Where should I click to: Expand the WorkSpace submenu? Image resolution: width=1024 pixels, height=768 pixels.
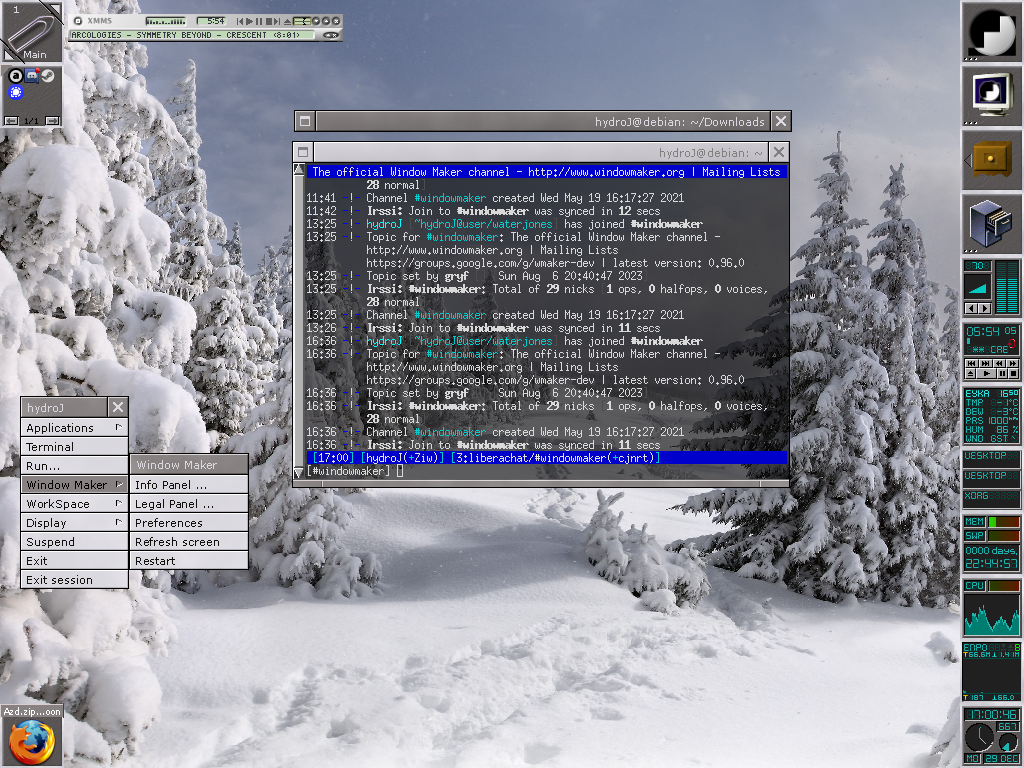74,504
